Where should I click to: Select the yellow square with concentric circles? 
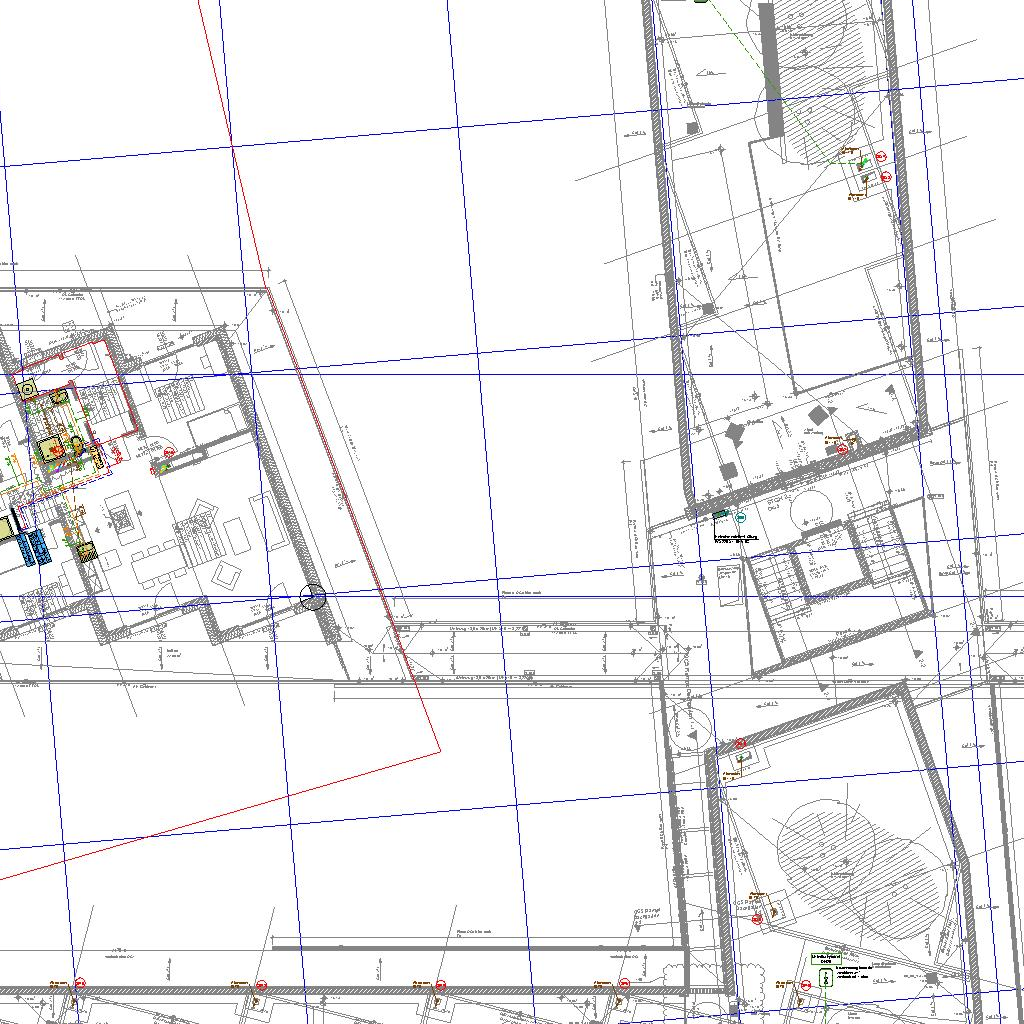pos(28,389)
